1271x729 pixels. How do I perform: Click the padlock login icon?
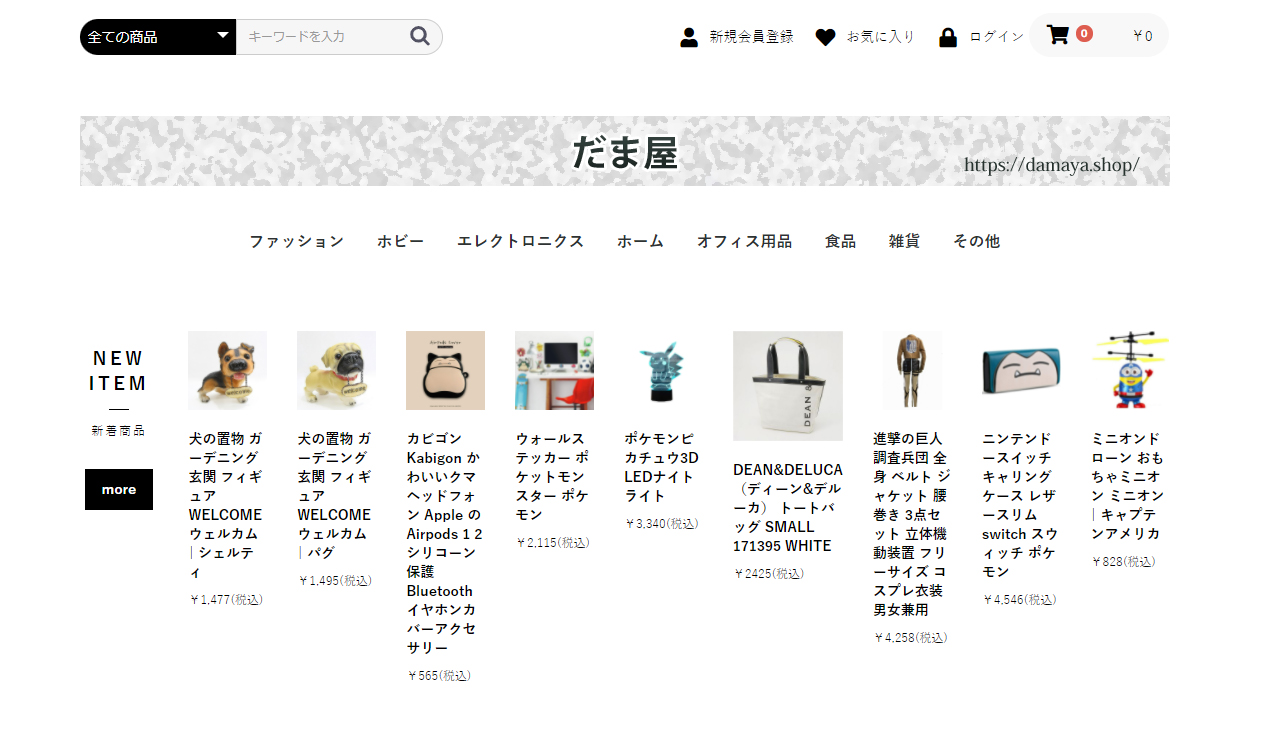point(948,38)
